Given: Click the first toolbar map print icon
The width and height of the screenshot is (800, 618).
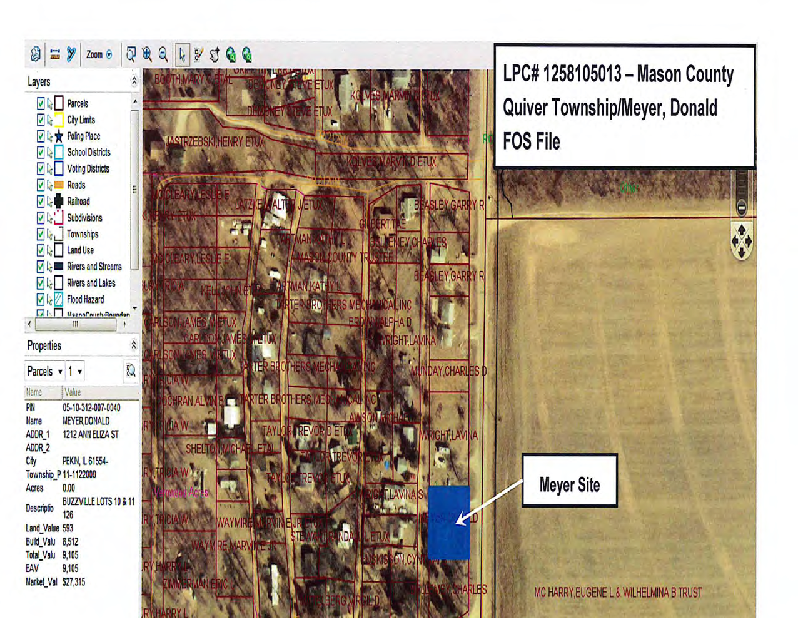Looking at the screenshot, I should pyautogui.click(x=36, y=54).
